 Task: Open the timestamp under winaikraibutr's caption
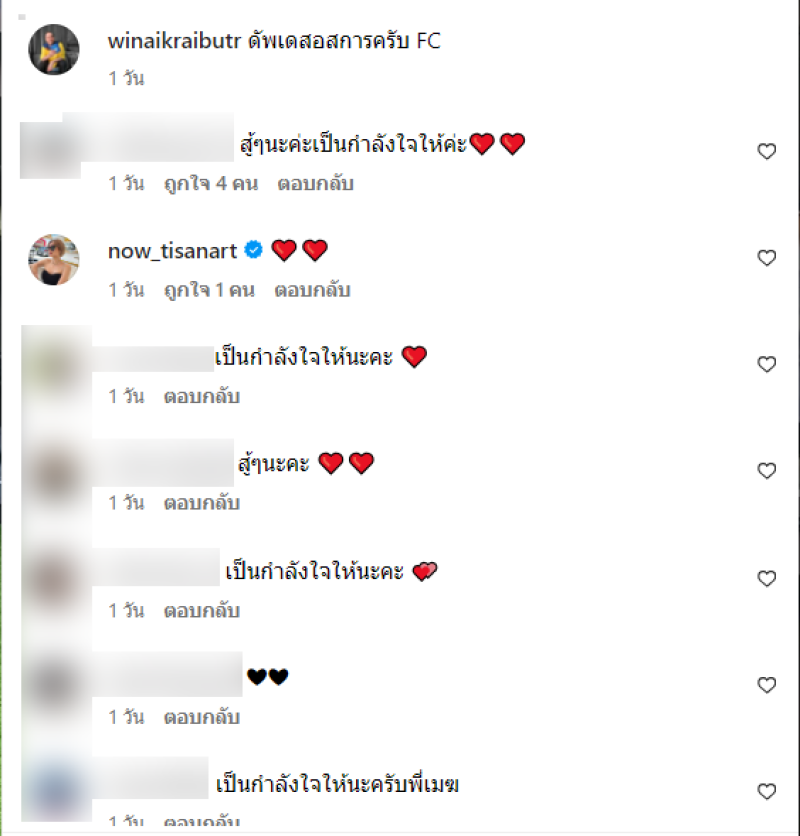coord(126,79)
